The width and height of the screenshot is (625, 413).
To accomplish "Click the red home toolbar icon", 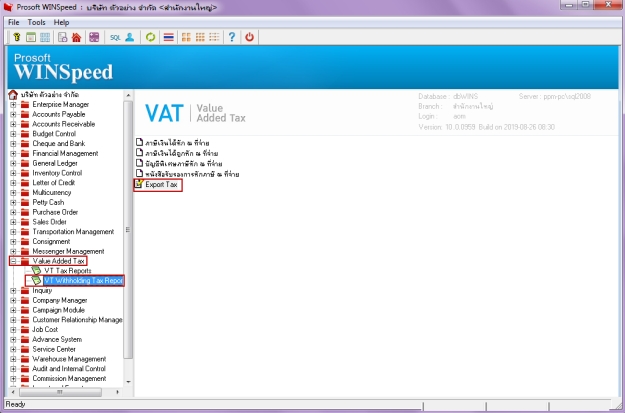I will [x=76, y=37].
